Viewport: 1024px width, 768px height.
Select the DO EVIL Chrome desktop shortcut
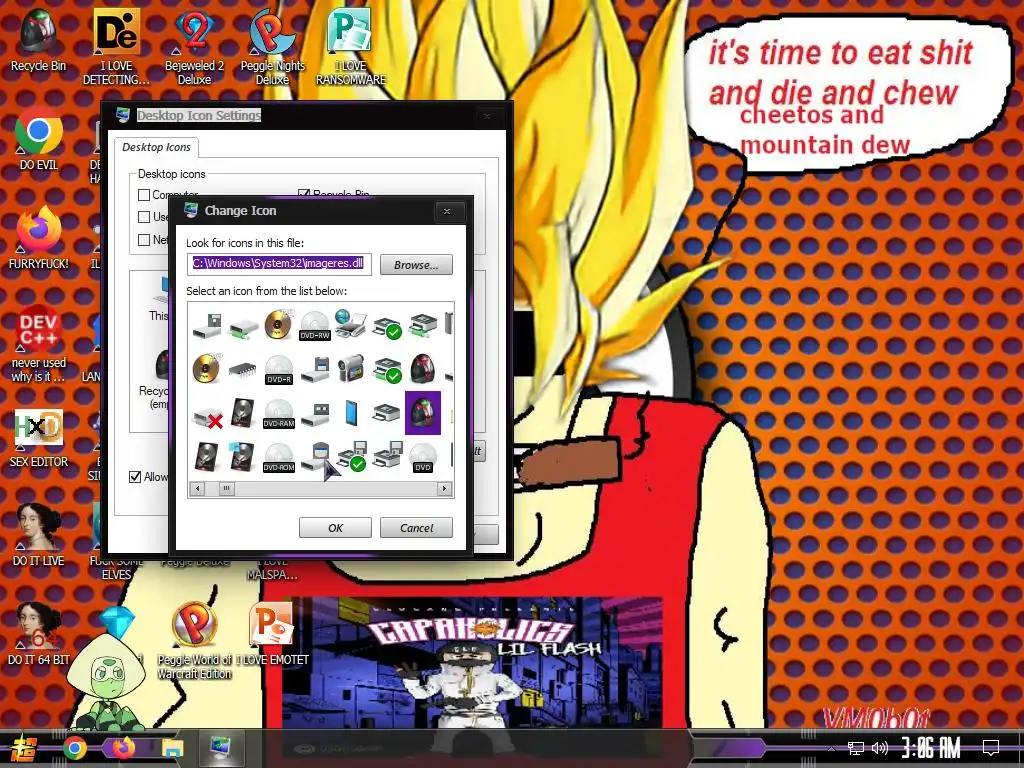[x=39, y=140]
